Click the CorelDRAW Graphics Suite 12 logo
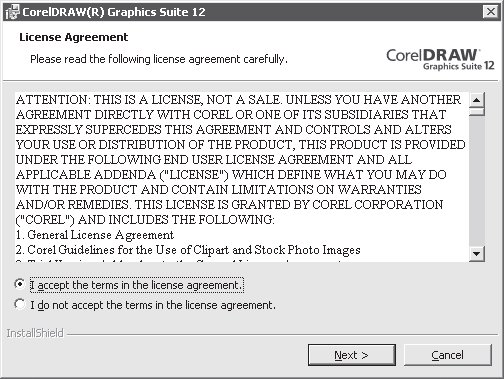The image size is (504, 379). click(440, 59)
